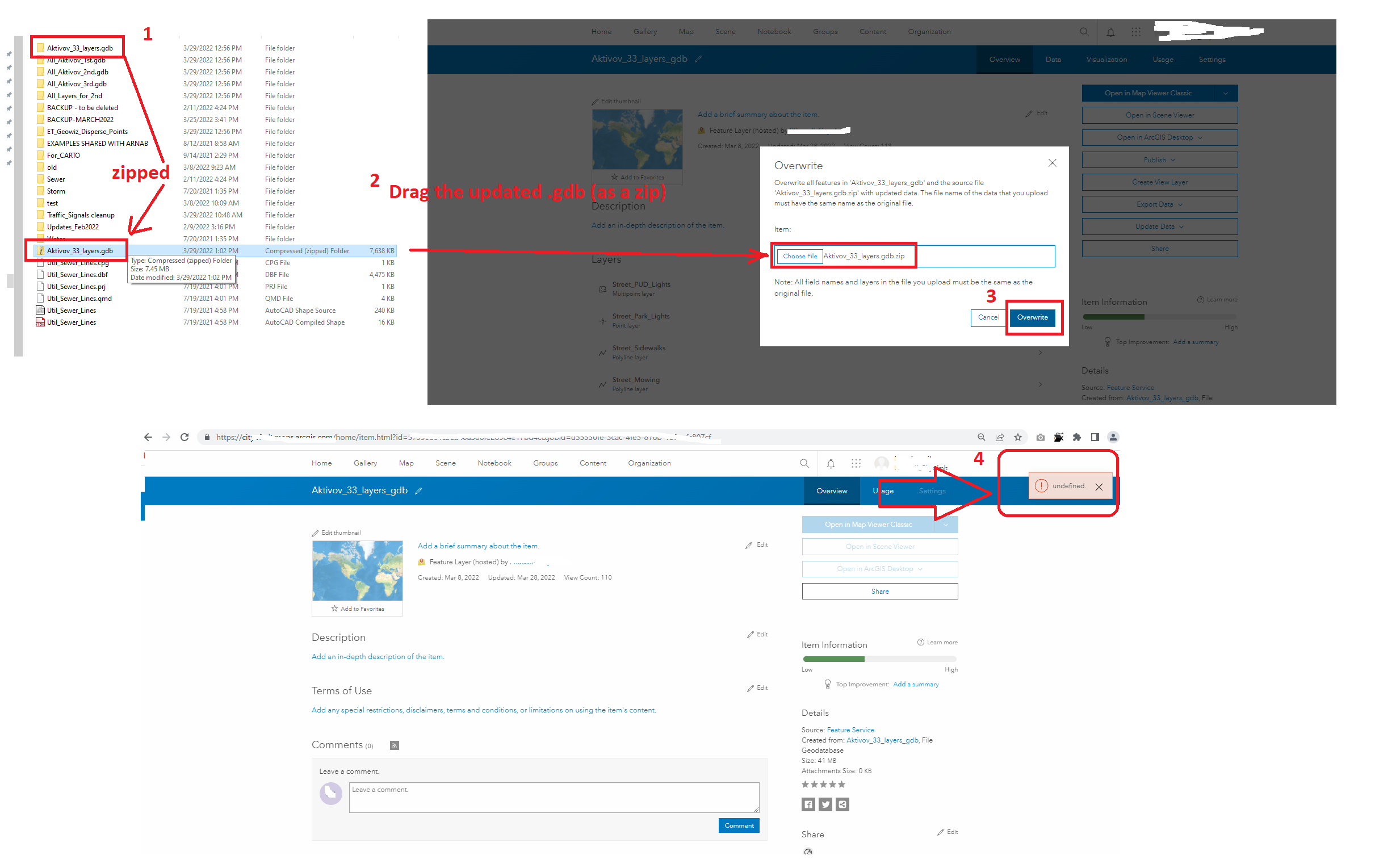Click the camera screenshot extension icon
The height and width of the screenshot is (868, 1375).
(1041, 437)
